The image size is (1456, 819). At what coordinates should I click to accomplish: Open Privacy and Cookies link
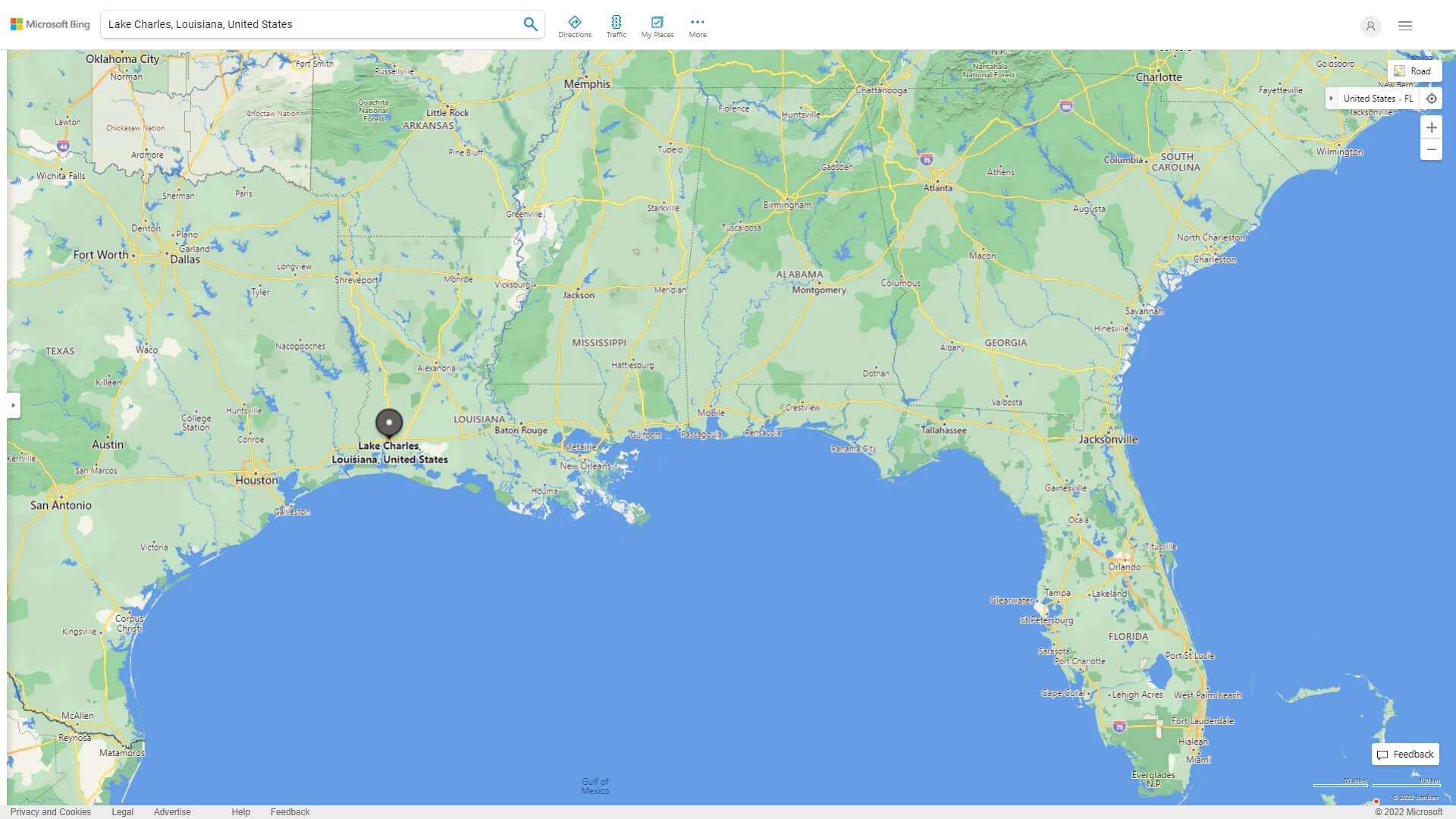(50, 811)
